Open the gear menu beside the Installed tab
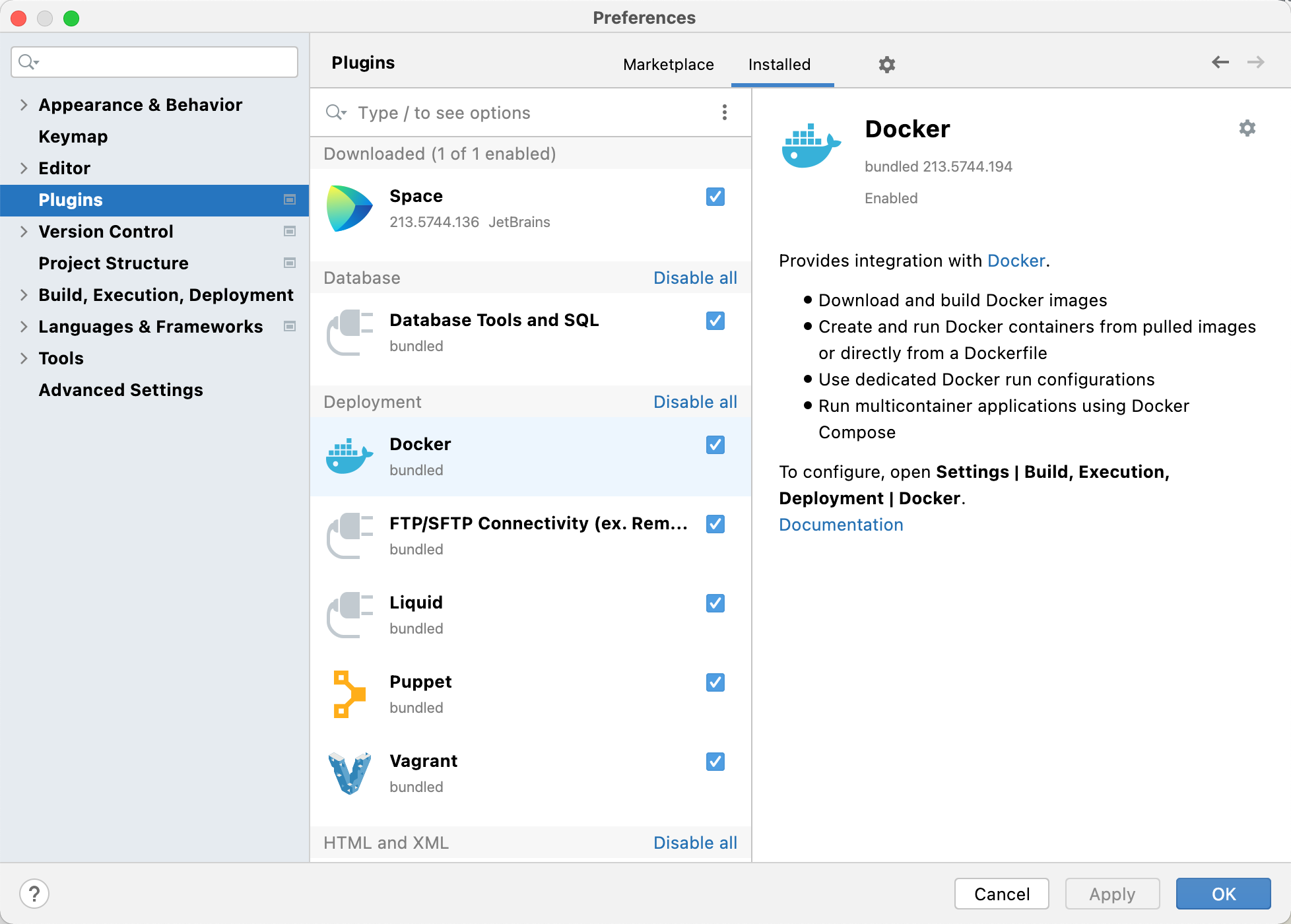This screenshot has height=924, width=1291. (x=886, y=65)
